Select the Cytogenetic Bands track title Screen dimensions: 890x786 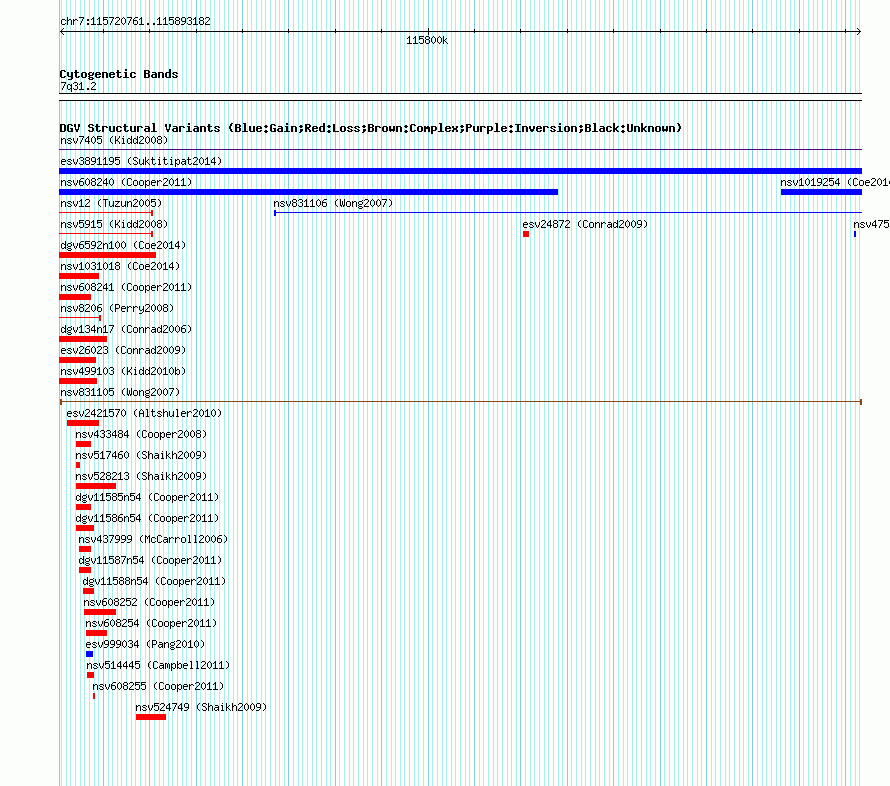[x=119, y=74]
